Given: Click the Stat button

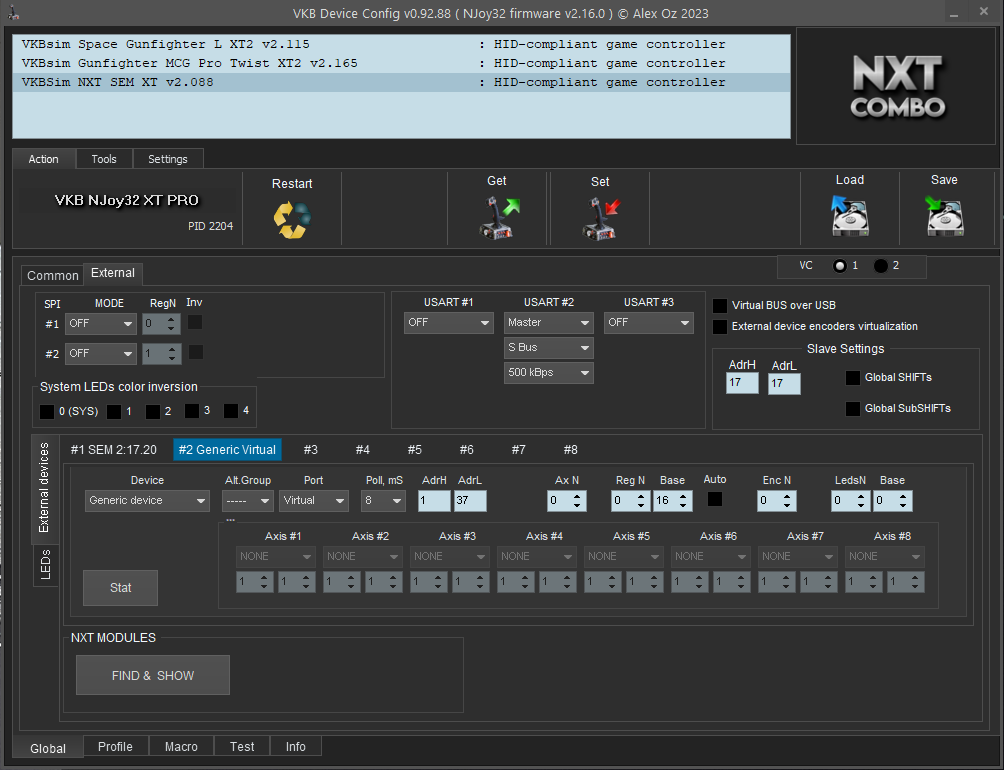Looking at the screenshot, I should (120, 588).
